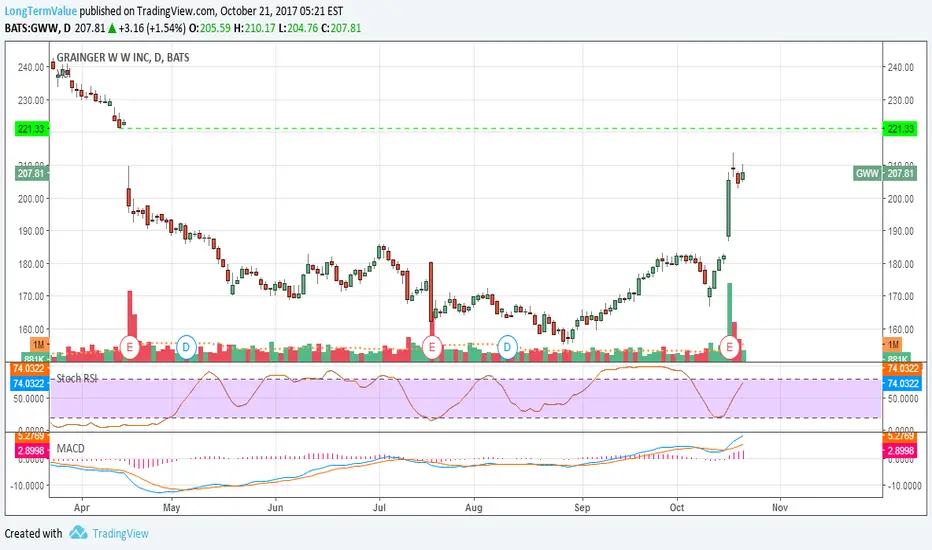This screenshot has width=932, height=550.
Task: Click the GWW ticker tag on right axis
Action: click(x=867, y=174)
